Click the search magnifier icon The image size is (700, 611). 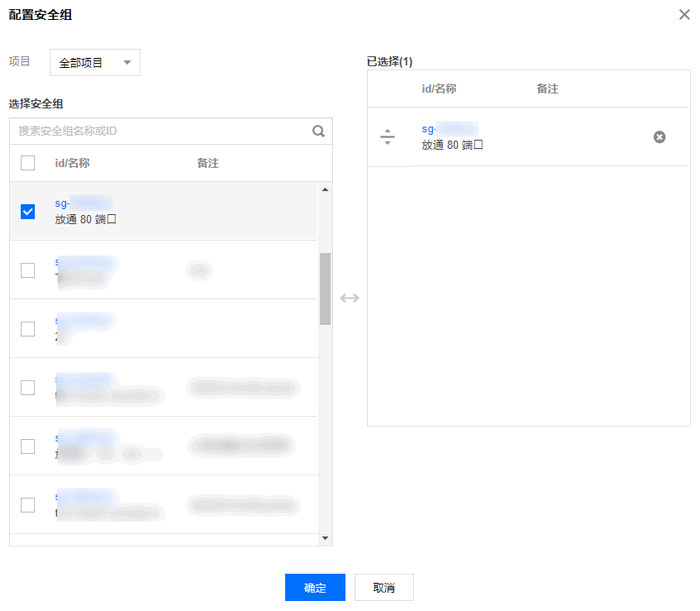[318, 131]
